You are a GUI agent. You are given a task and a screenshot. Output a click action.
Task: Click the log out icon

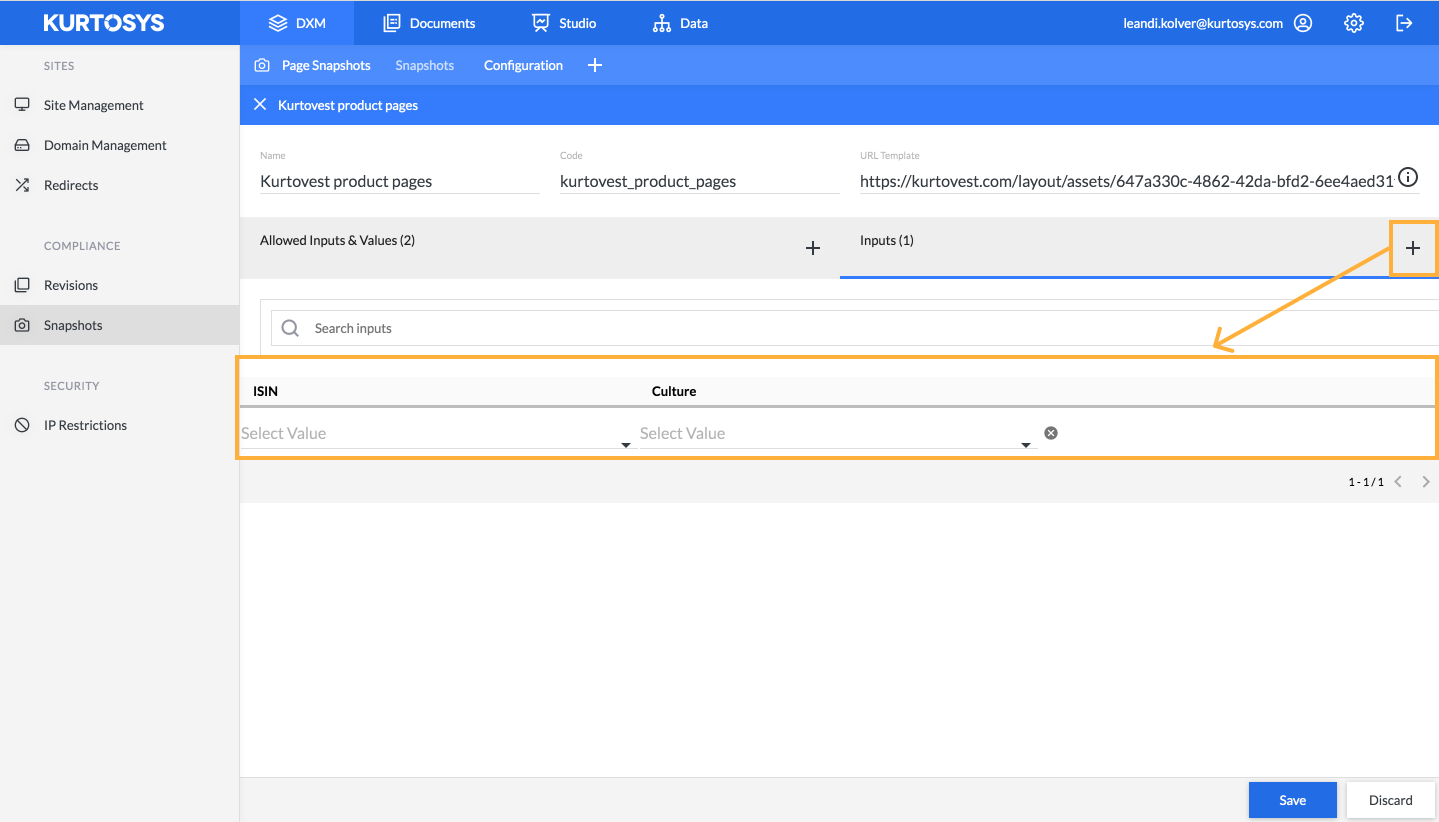tap(1405, 23)
